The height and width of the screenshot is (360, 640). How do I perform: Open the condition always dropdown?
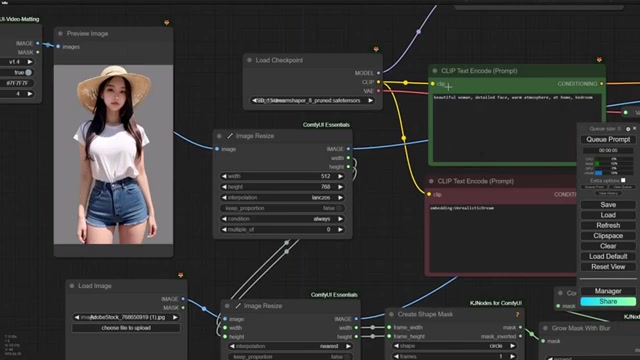click(x=282, y=219)
